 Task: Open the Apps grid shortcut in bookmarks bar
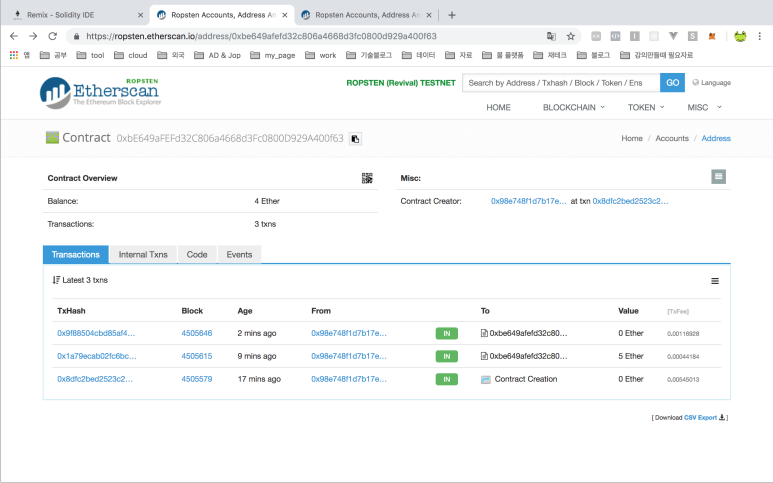(14, 55)
